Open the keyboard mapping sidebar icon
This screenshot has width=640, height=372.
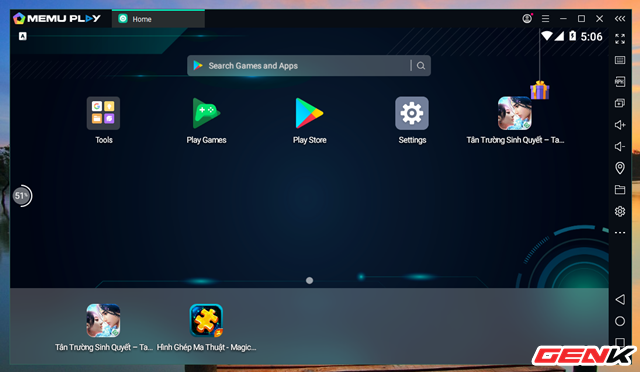point(620,60)
